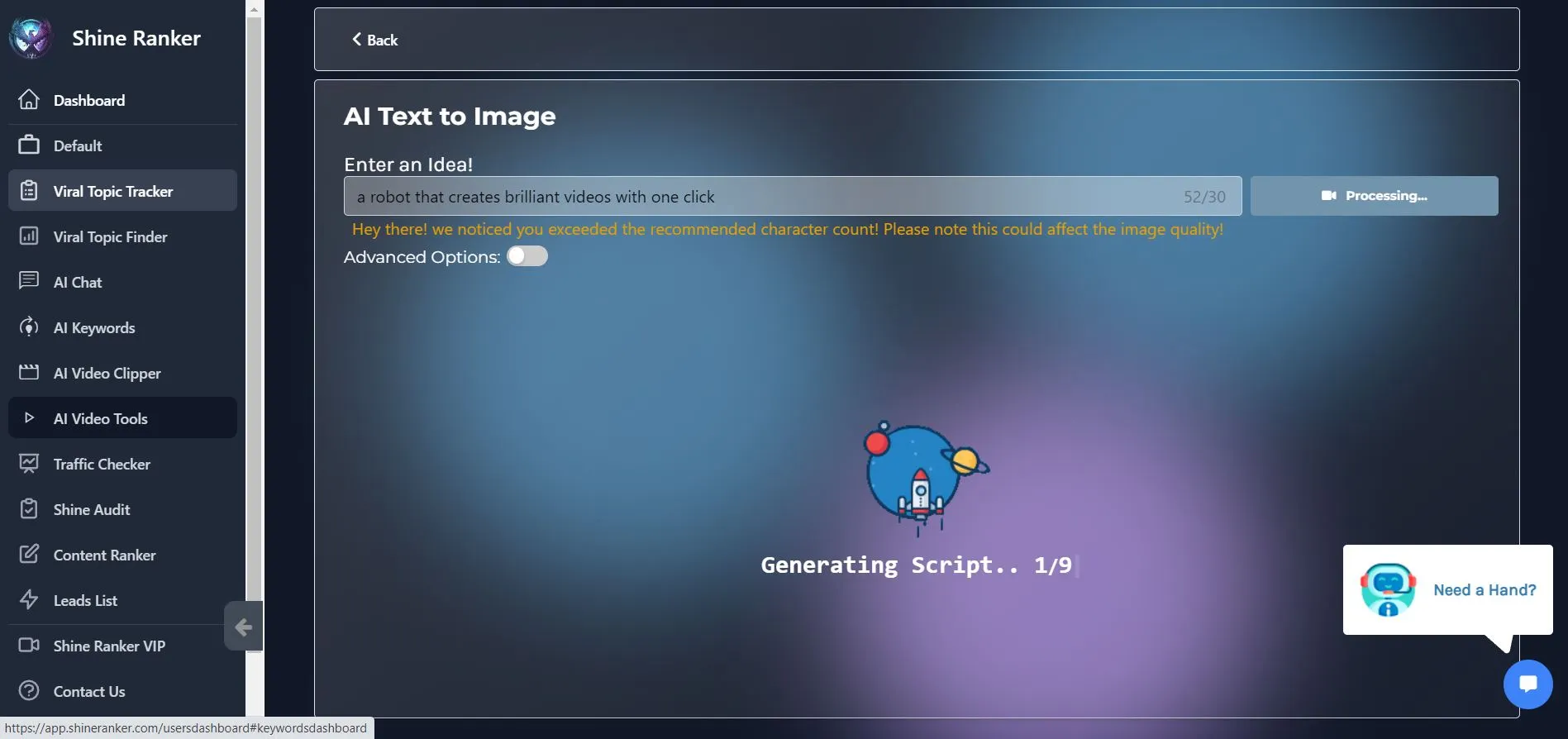
Task: Click the "Generating Script.. 1/9" status text
Action: [916, 565]
